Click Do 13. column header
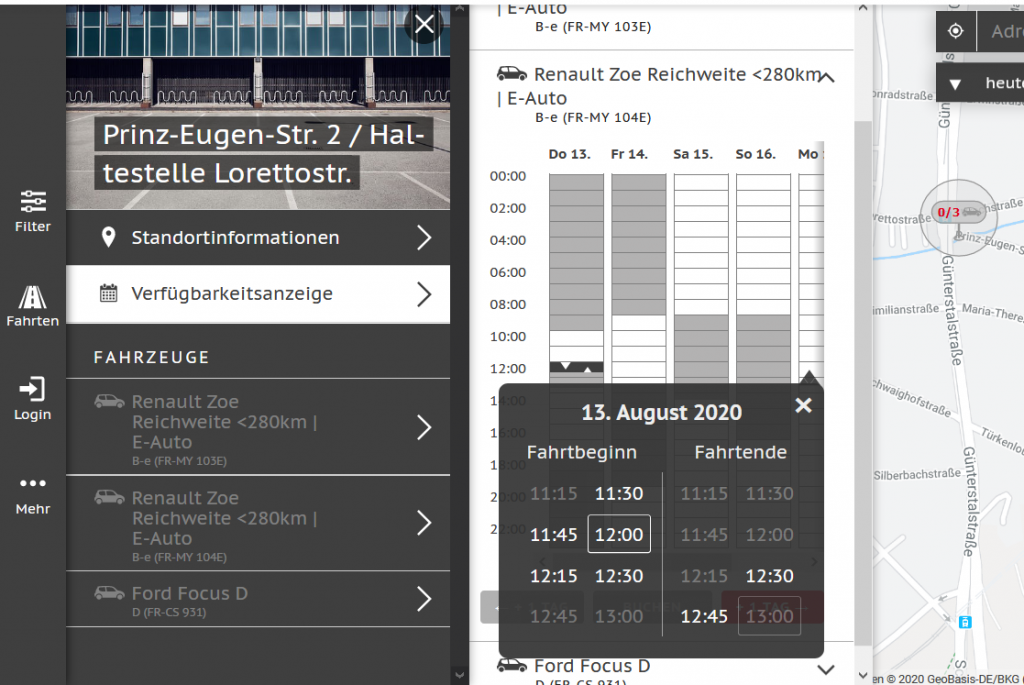The width and height of the screenshot is (1024, 685). (569, 154)
